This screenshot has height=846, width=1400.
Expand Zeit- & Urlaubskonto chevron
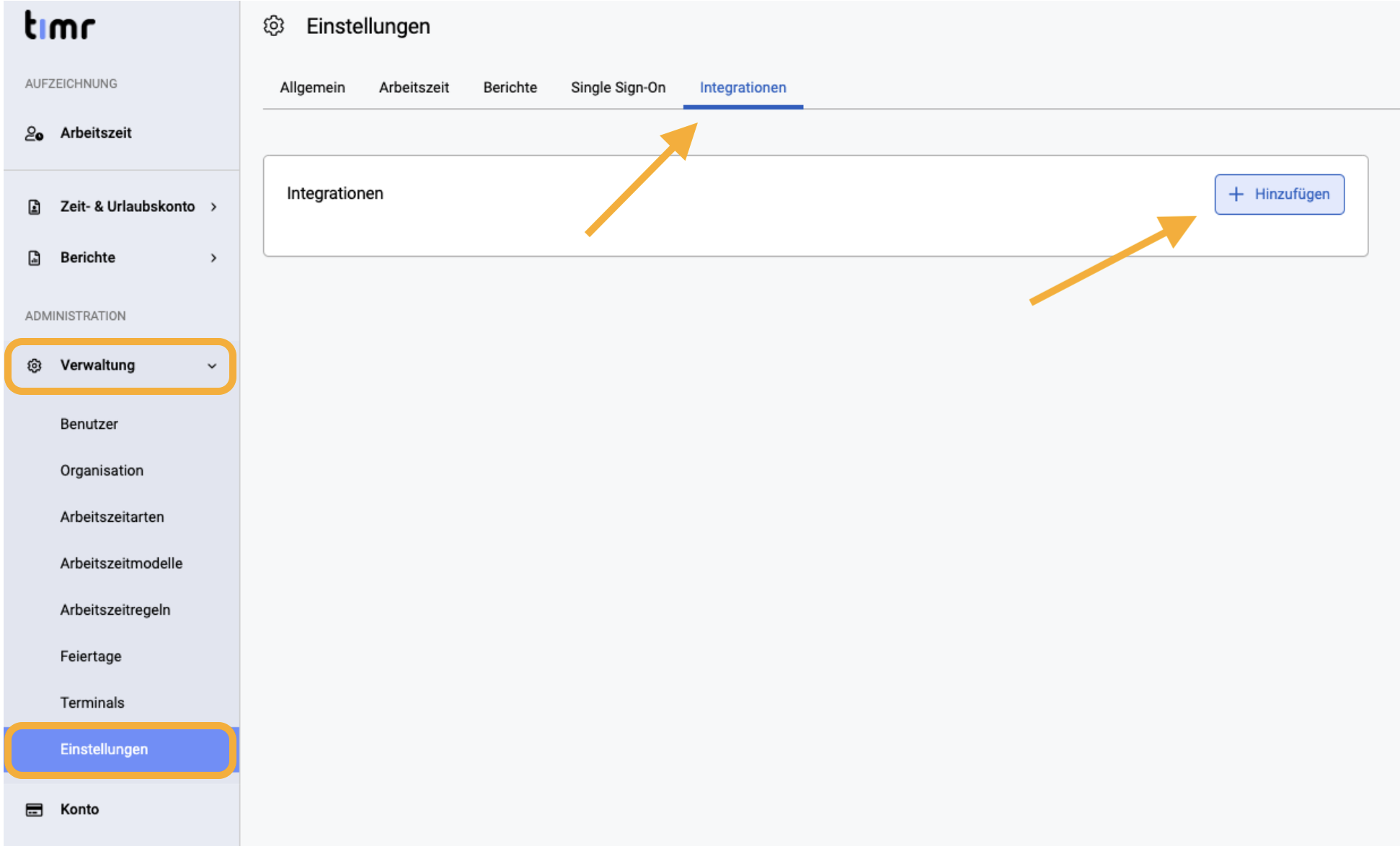point(213,207)
